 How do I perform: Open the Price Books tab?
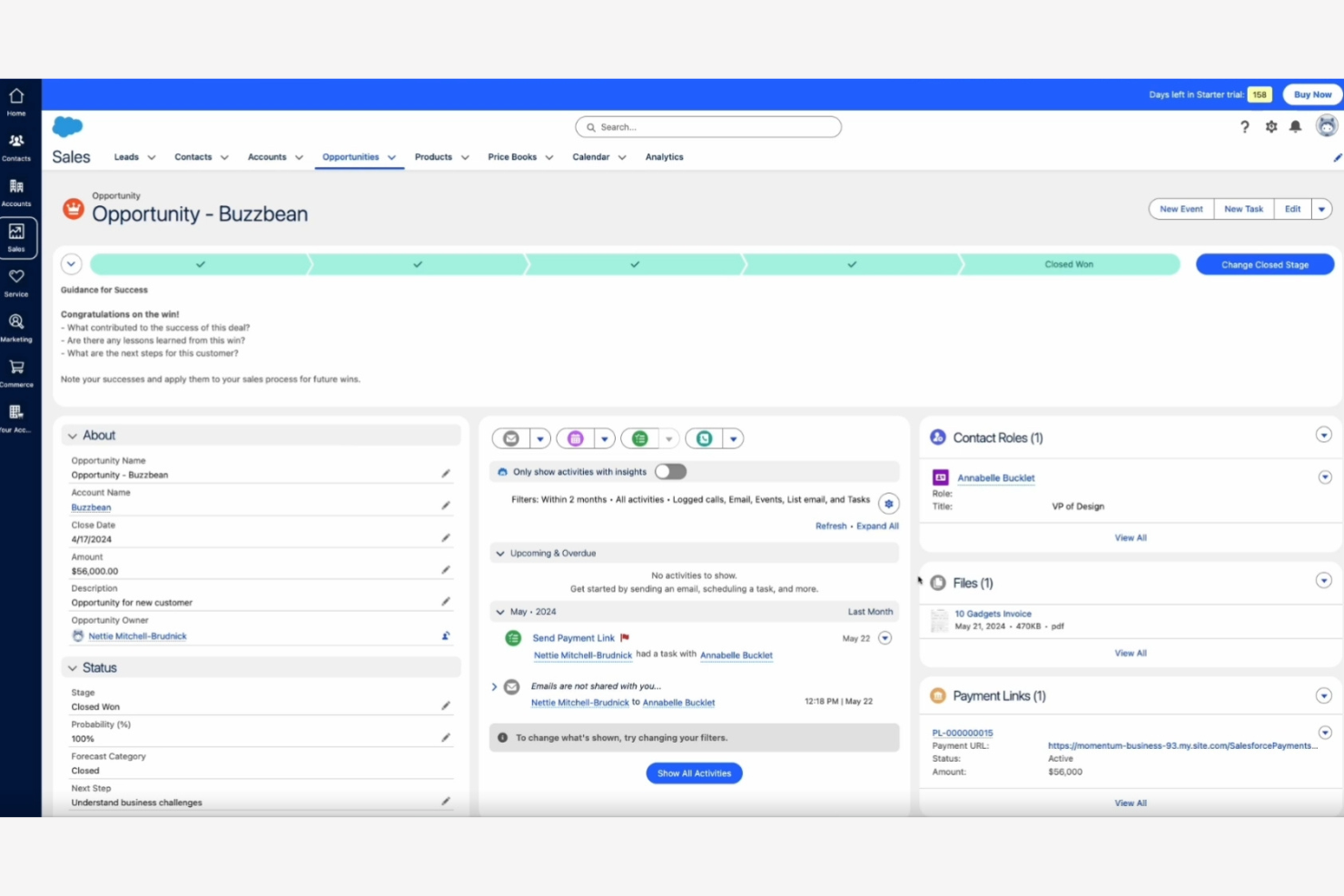tap(512, 157)
